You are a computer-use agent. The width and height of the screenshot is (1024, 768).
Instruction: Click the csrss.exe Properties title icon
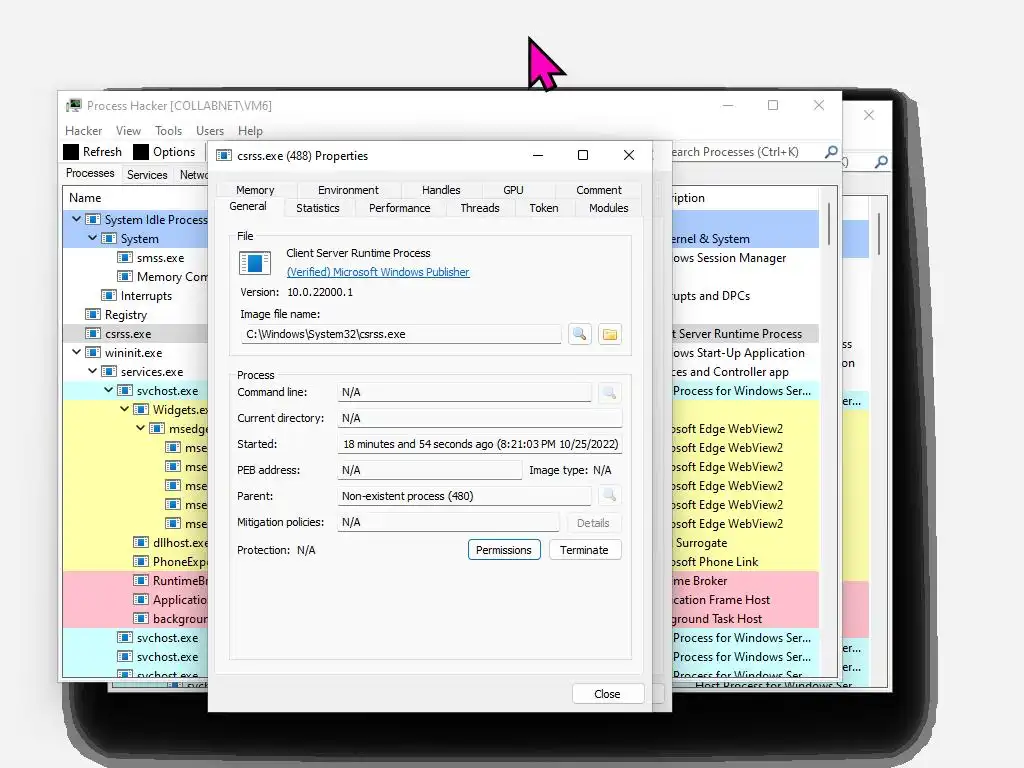(224, 155)
